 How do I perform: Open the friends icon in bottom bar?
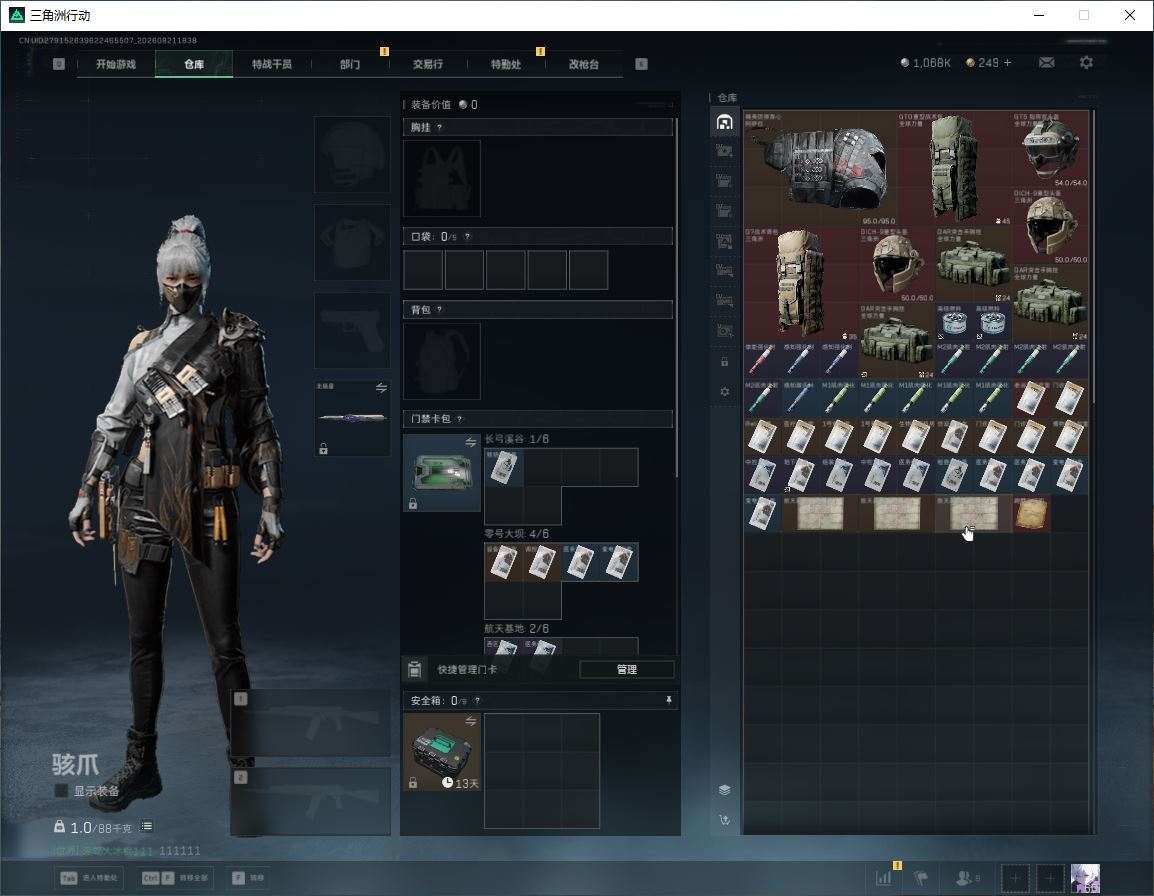966,878
